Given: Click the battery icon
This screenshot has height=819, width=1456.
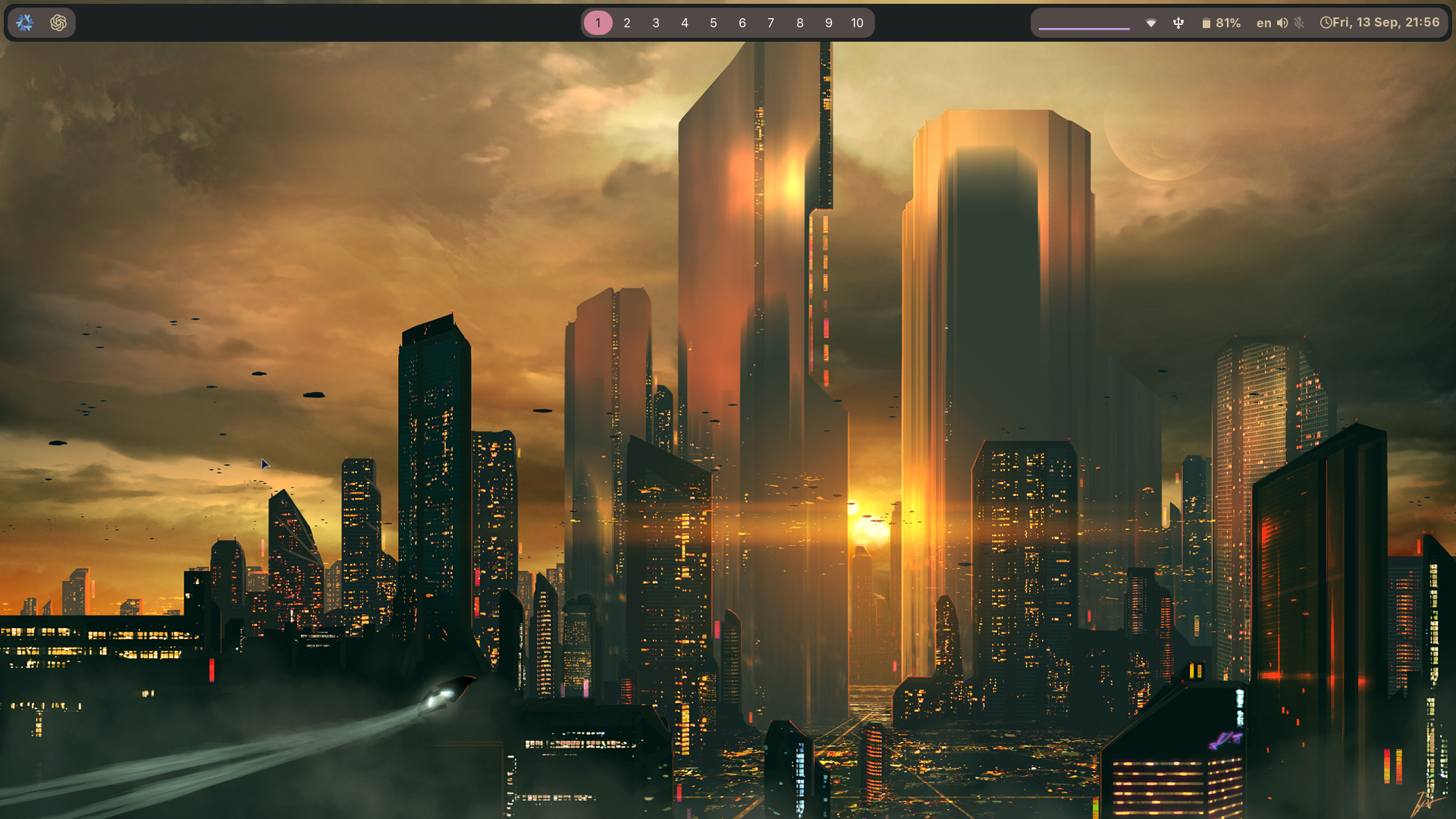Looking at the screenshot, I should (1206, 24).
